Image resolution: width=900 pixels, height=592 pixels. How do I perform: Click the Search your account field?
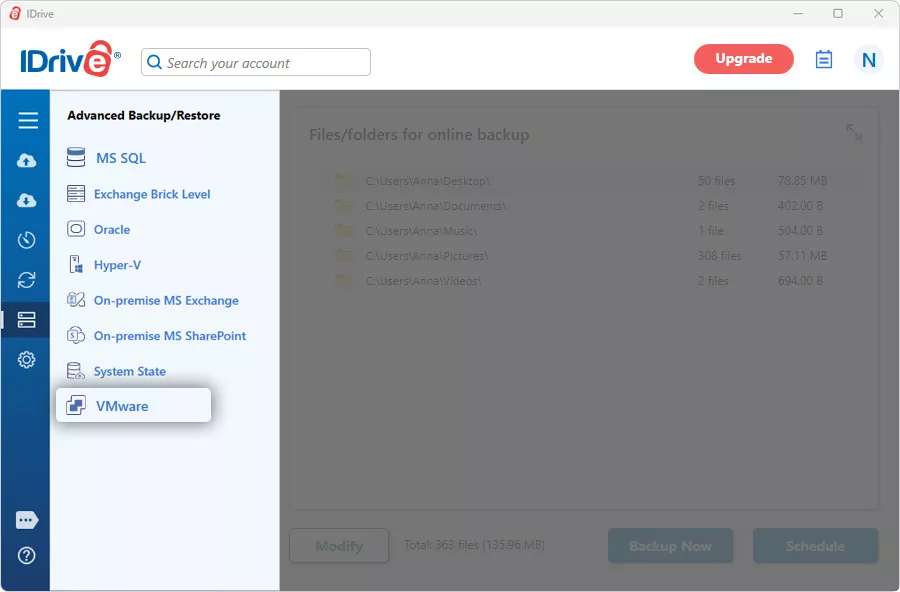coord(255,62)
